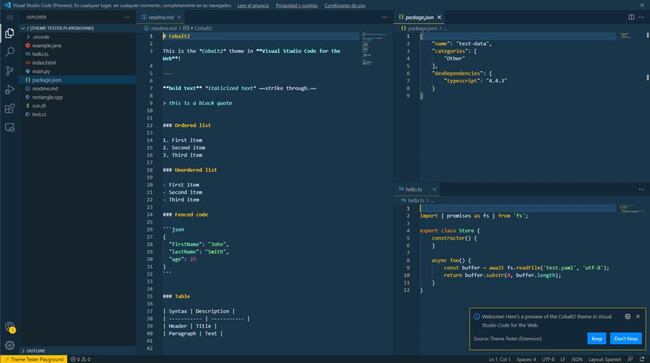Dismiss the welcome notification
The height and width of the screenshot is (363, 650).
(638, 317)
